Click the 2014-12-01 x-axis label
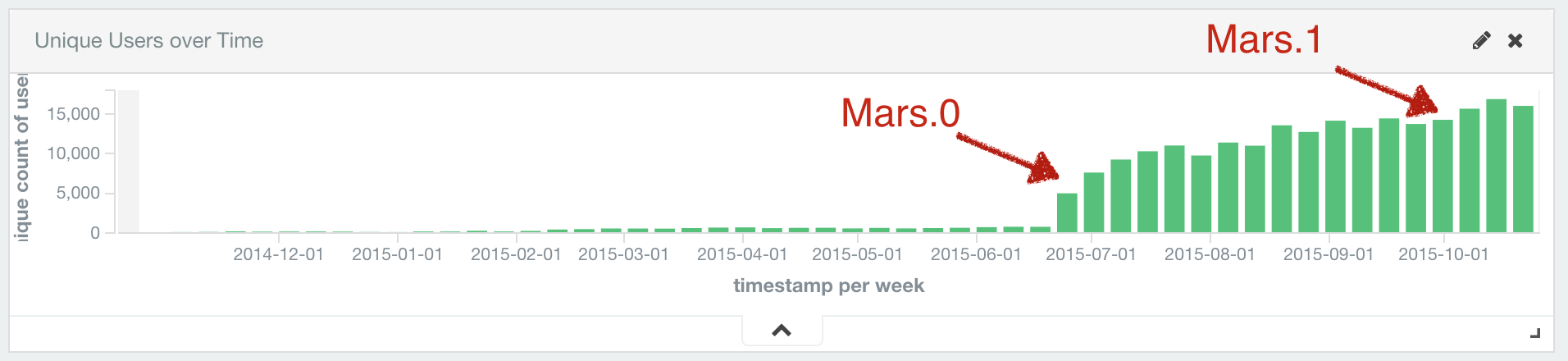Screen dimensions: 1568x361 [x=279, y=254]
